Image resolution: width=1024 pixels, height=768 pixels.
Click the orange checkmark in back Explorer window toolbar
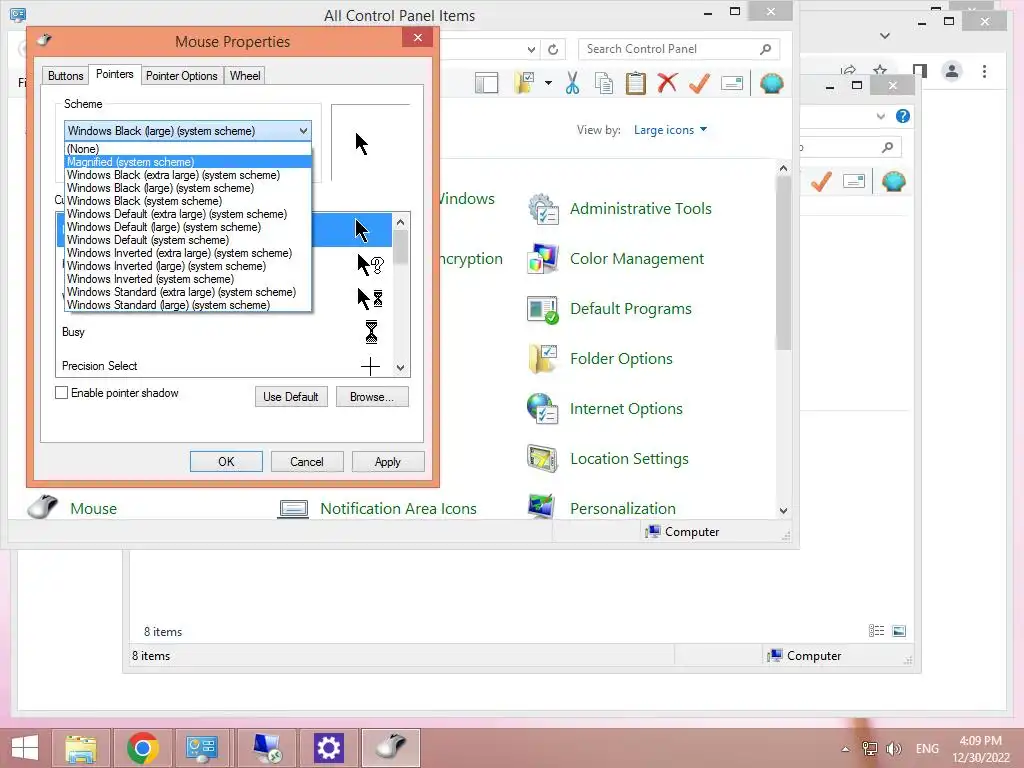pos(821,181)
